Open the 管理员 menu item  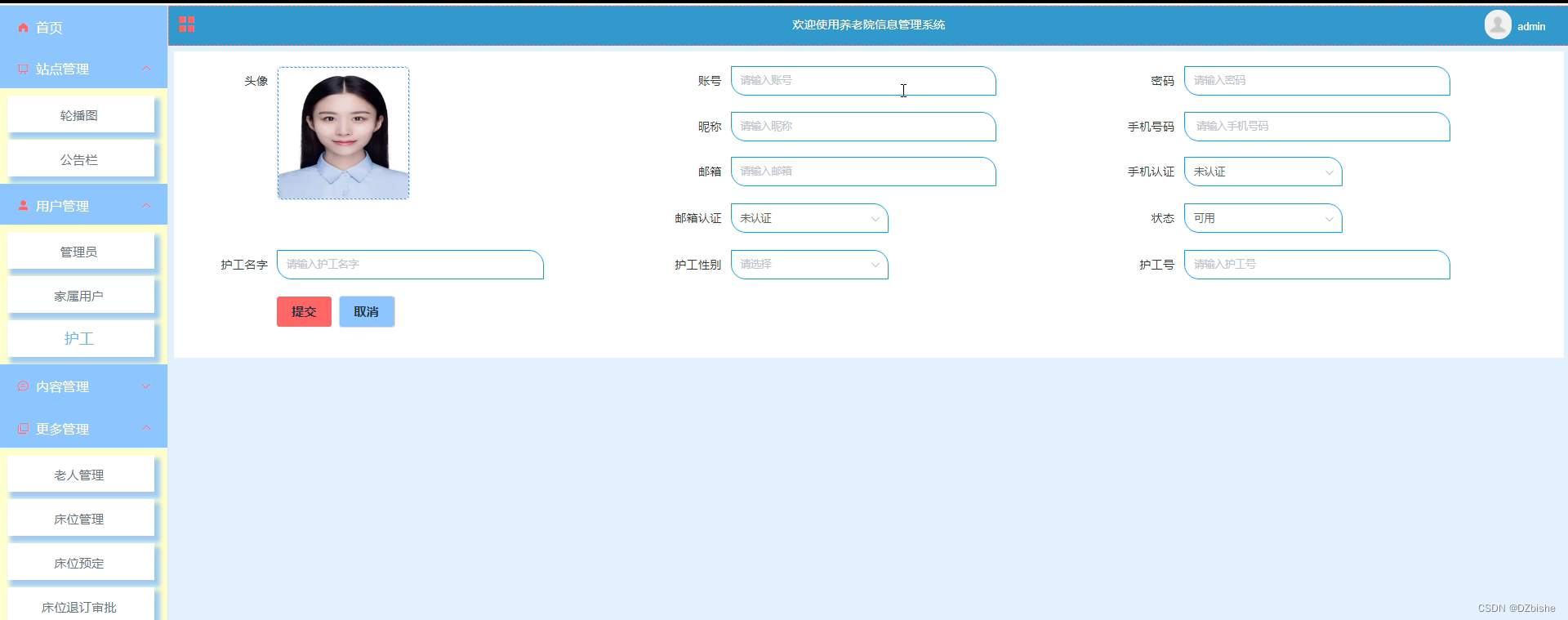(81, 252)
